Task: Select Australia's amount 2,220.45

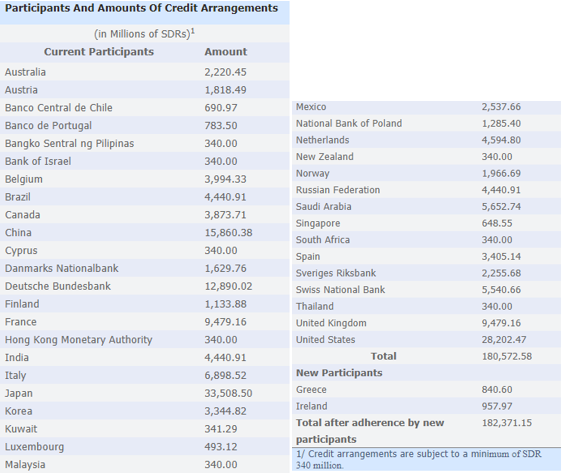Action: point(226,72)
